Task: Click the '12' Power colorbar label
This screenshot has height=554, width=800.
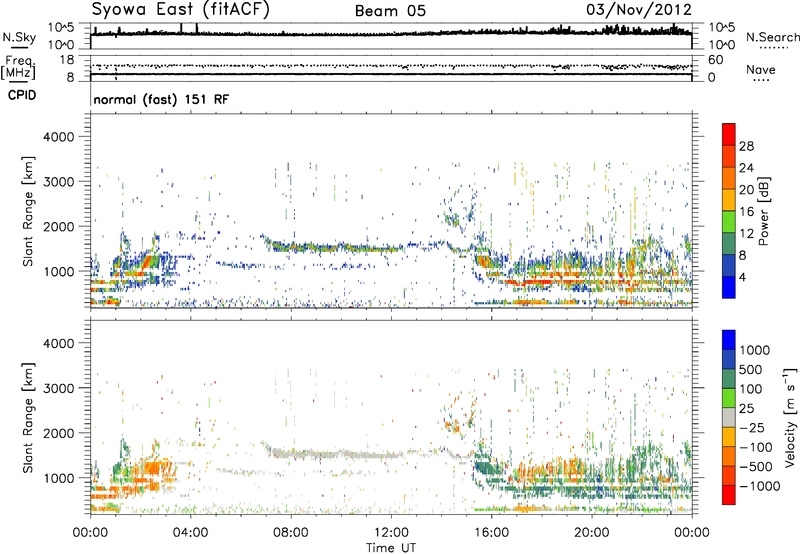Action: (746, 234)
